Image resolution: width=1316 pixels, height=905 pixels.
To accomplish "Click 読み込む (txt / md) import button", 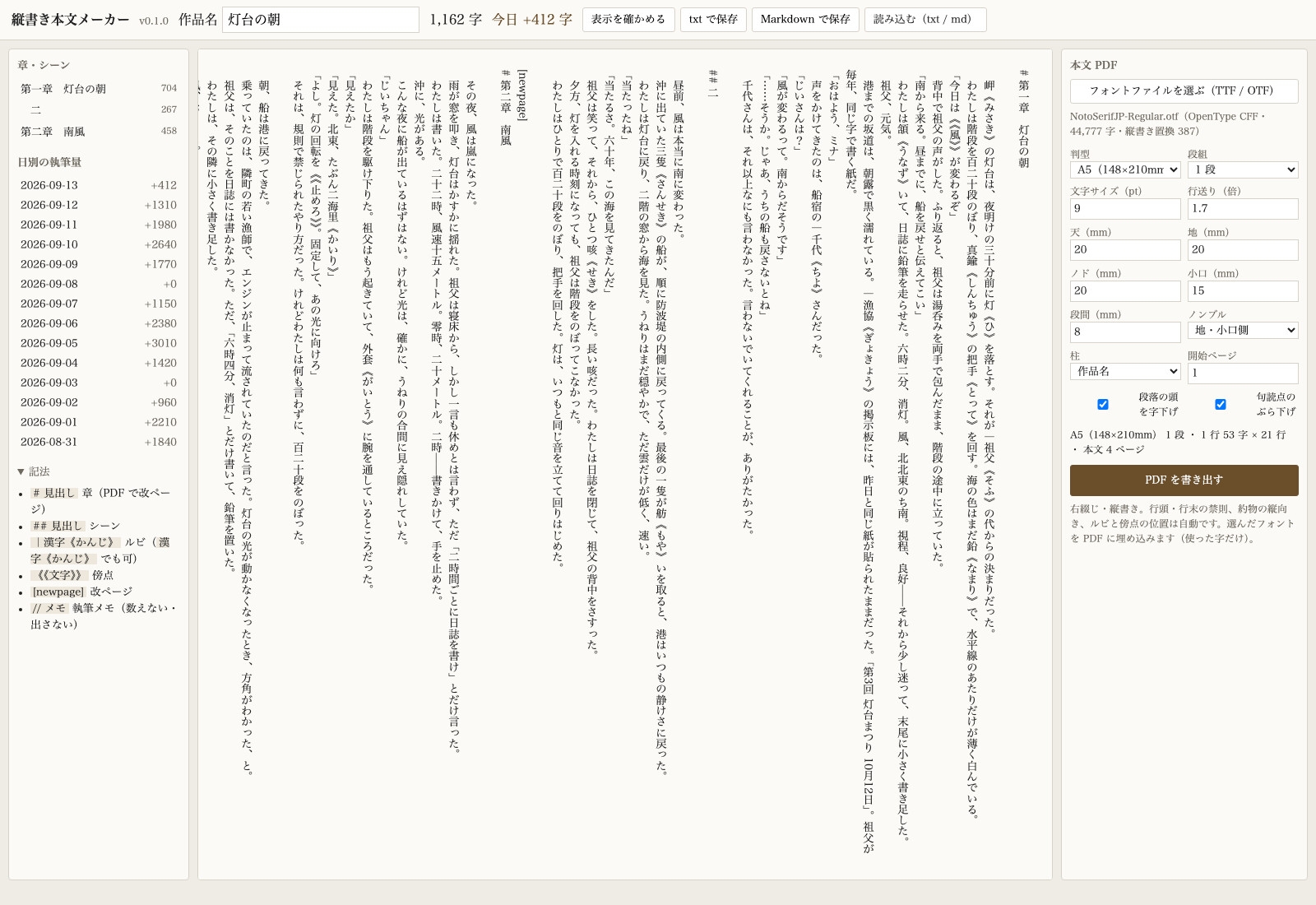I will pyautogui.click(x=925, y=19).
